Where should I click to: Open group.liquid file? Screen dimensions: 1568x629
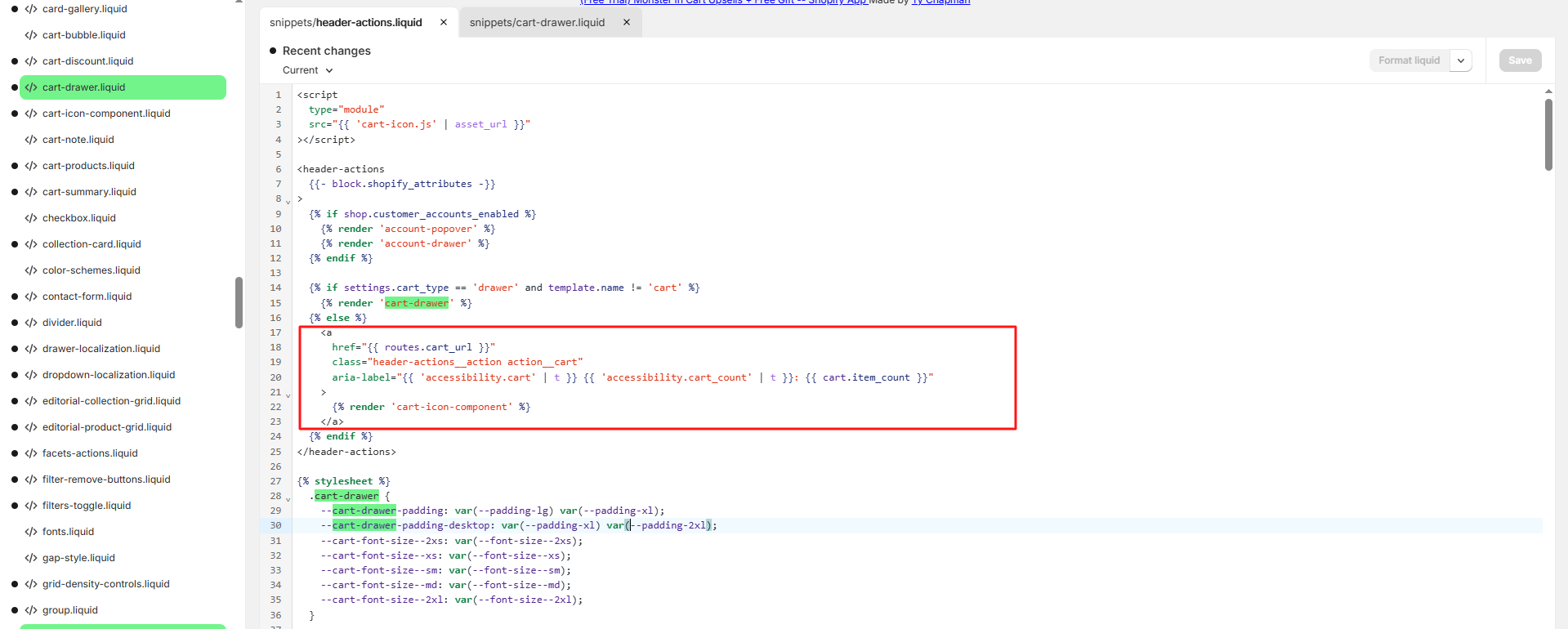click(x=70, y=610)
